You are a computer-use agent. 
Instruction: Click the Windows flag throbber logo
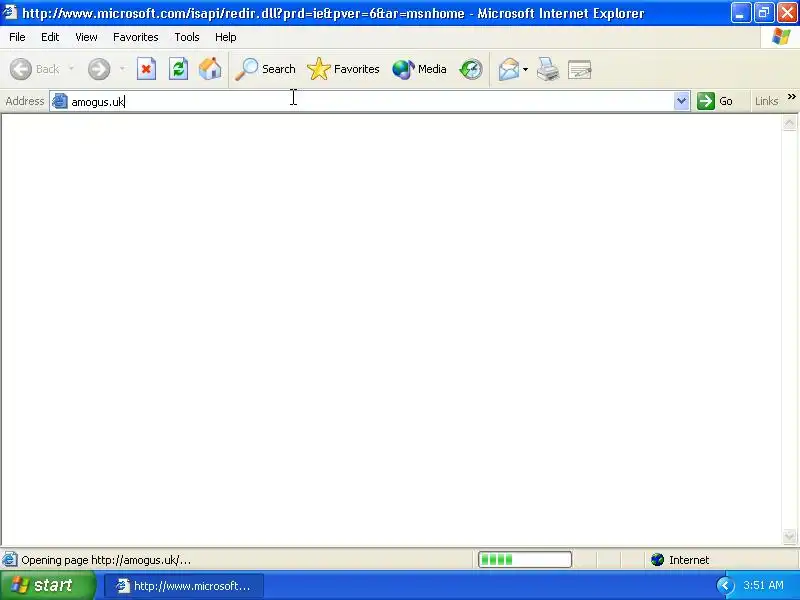(x=781, y=36)
